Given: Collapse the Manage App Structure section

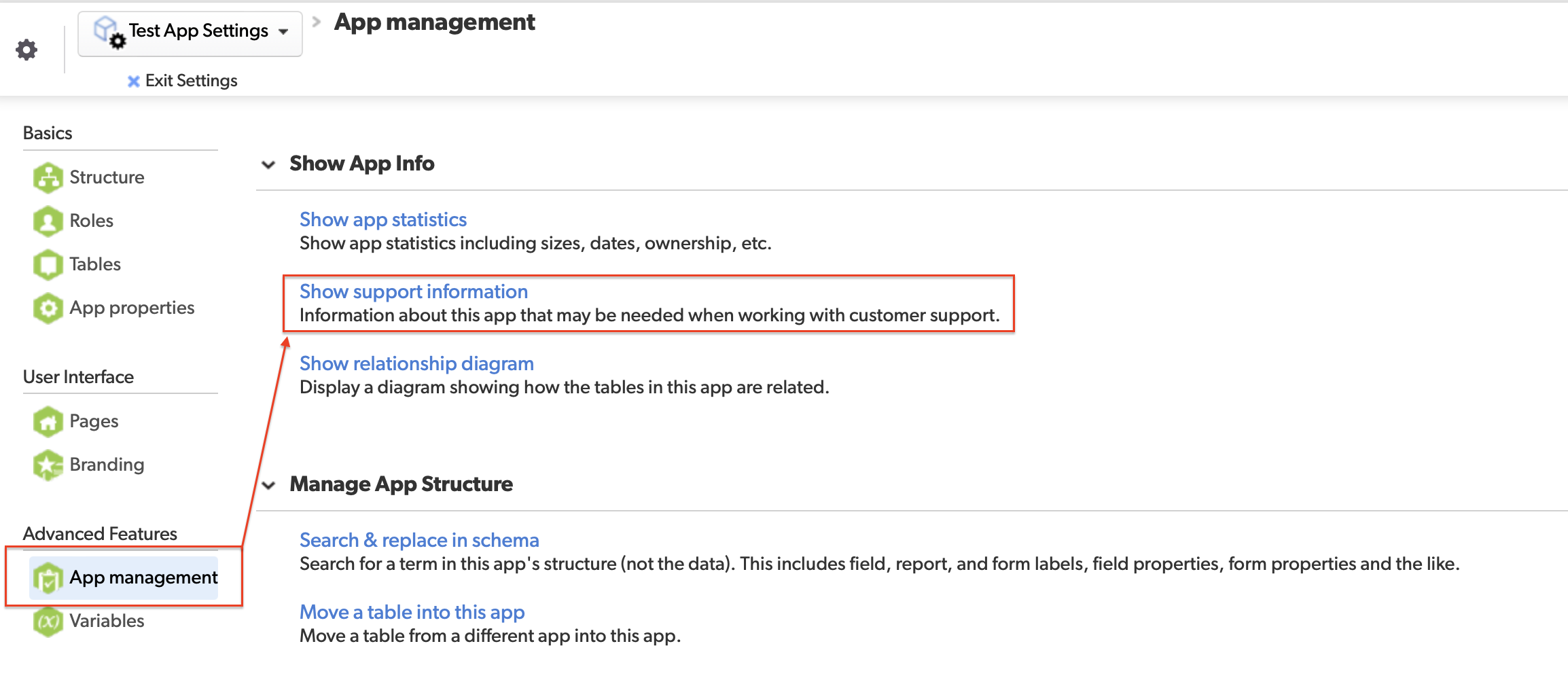Looking at the screenshot, I should (269, 485).
